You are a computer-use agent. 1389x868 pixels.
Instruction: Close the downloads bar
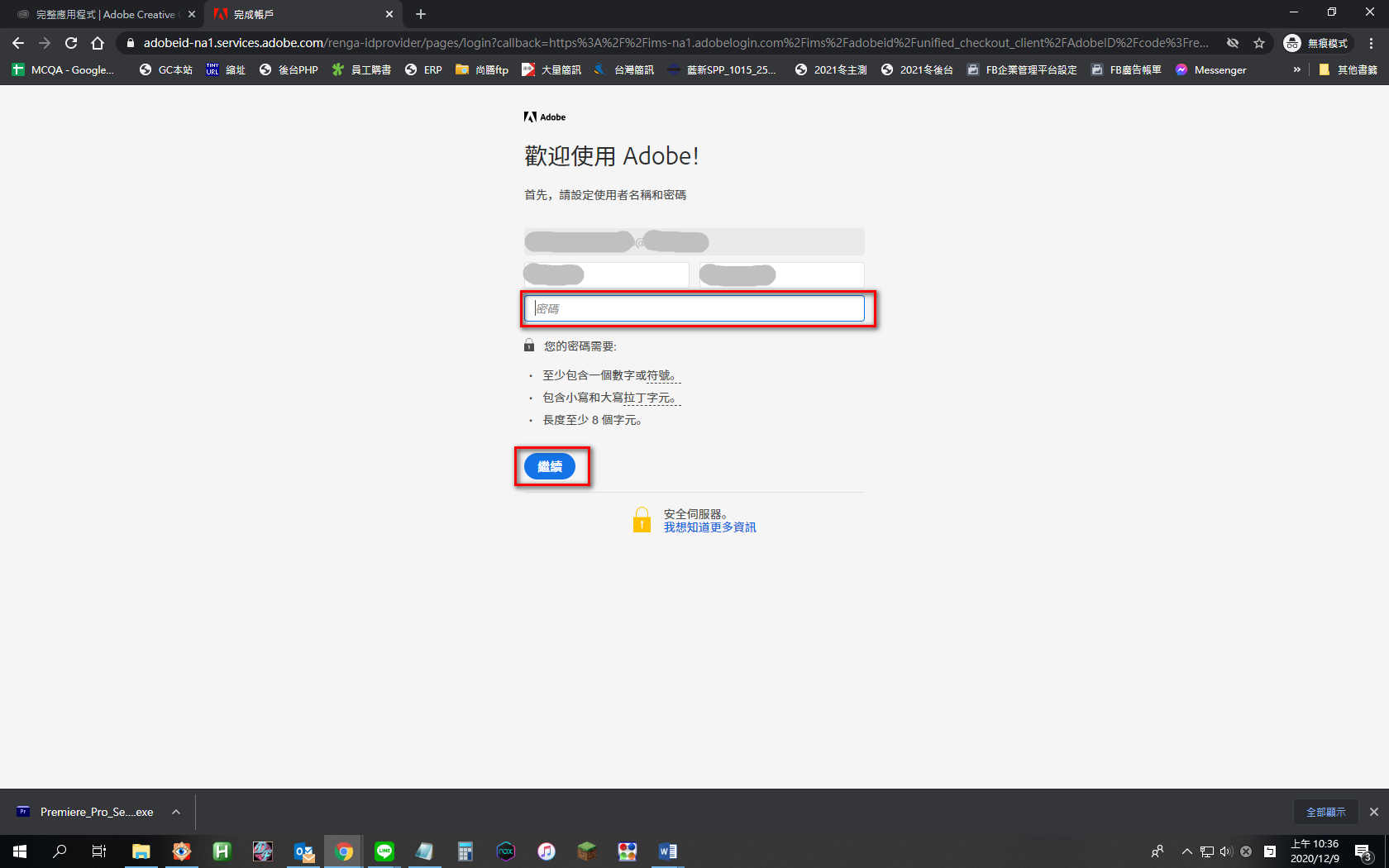[1373, 812]
